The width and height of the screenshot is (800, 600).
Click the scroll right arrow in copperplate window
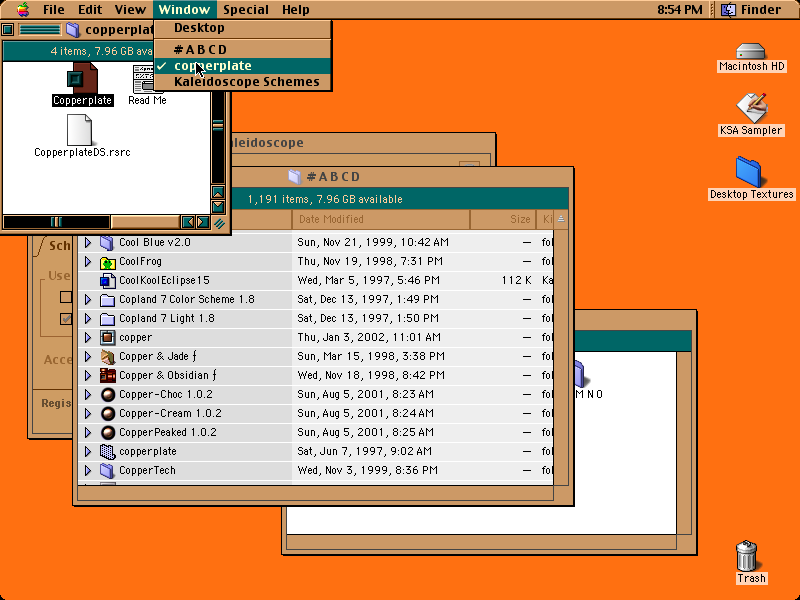203,222
